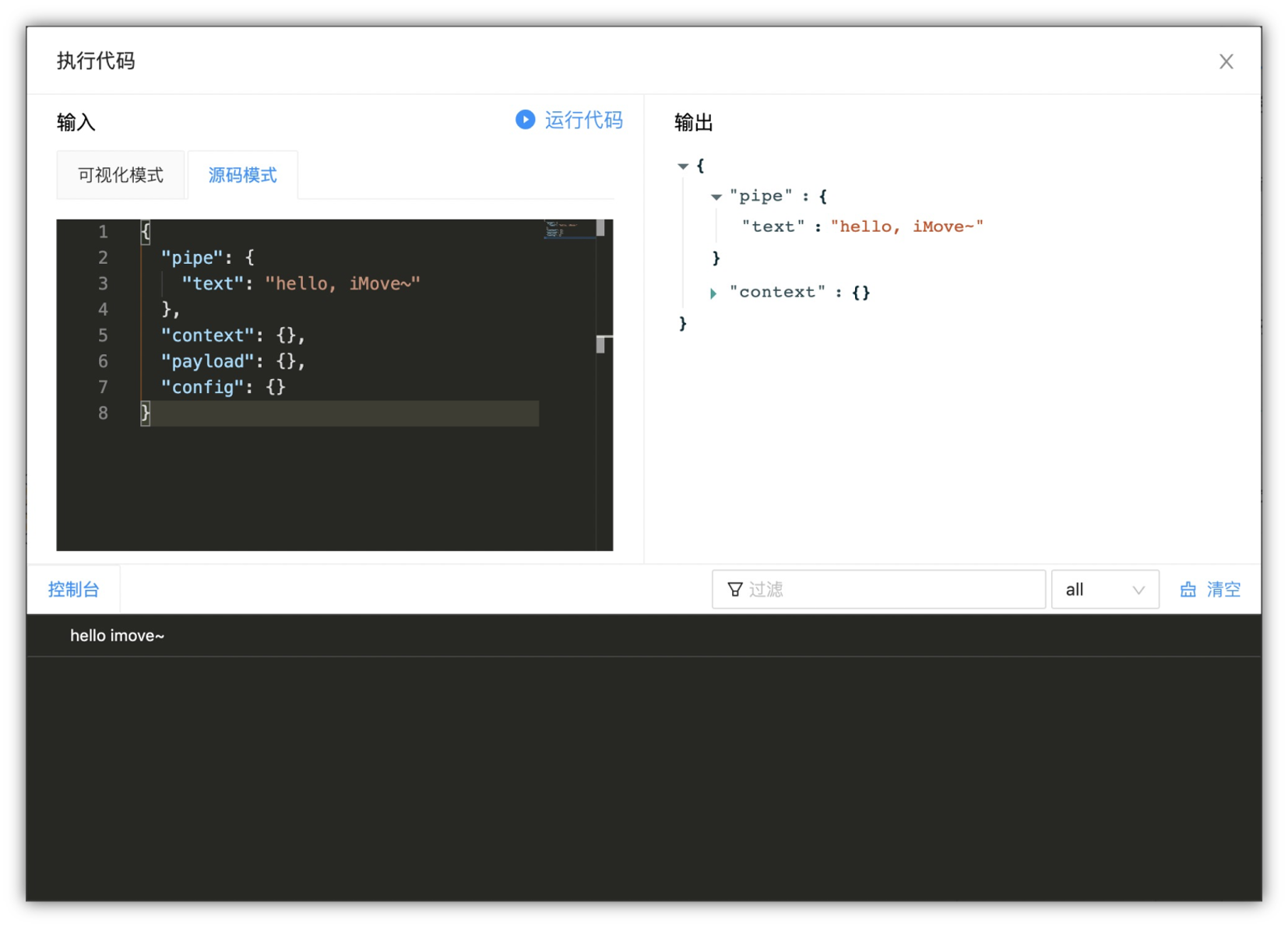The width and height of the screenshot is (1288, 927).
Task: Click line number 1 in editor gutter
Action: coord(103,232)
